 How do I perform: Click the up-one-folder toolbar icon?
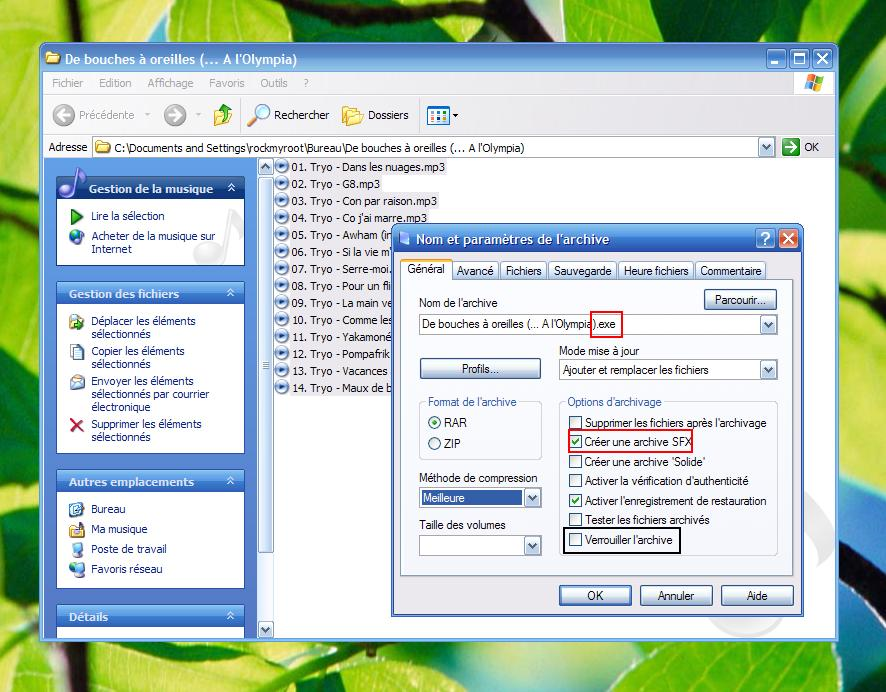(x=223, y=115)
